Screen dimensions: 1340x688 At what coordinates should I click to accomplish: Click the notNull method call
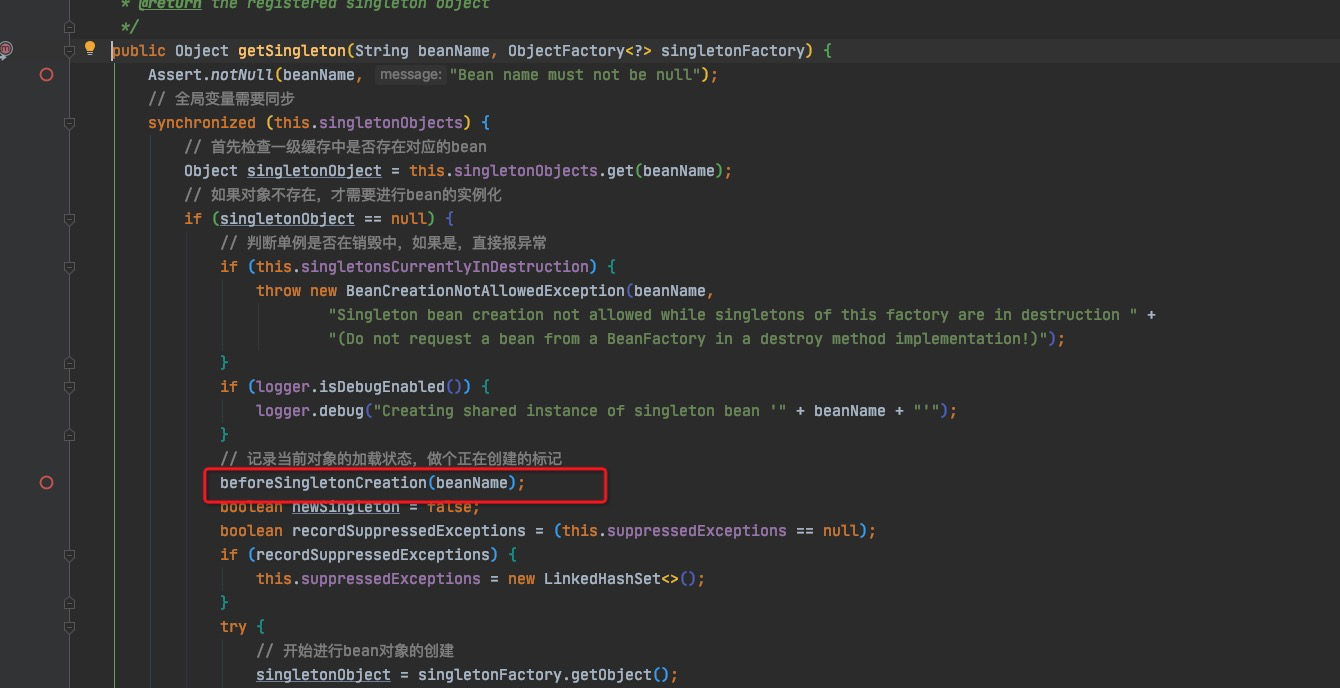pos(242,75)
